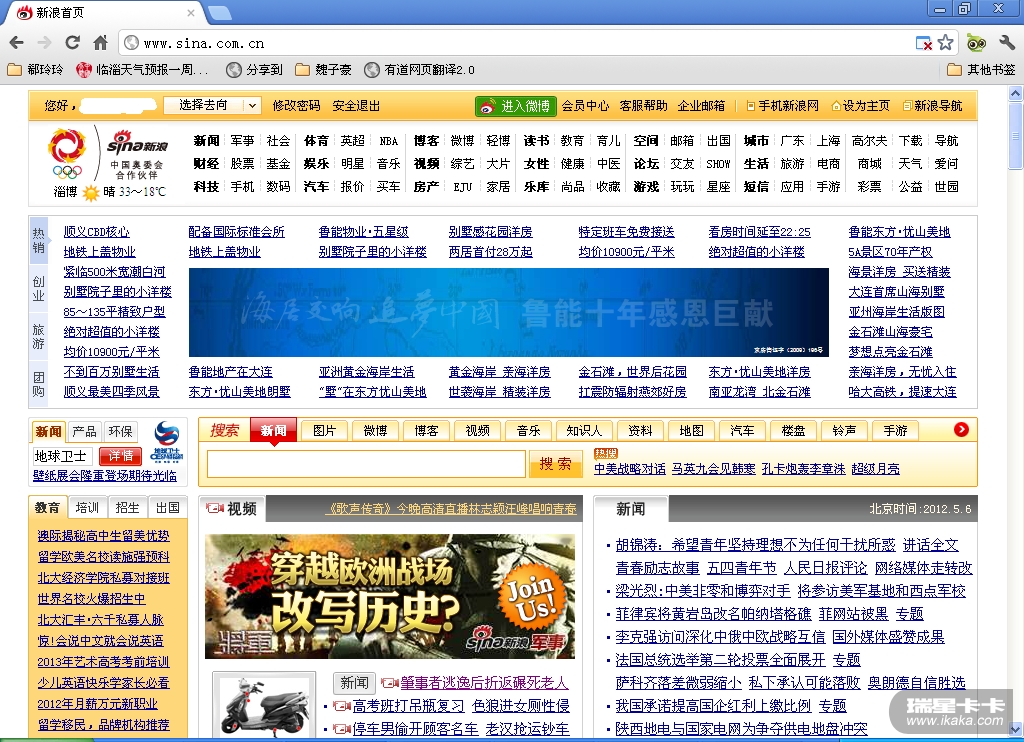Reload the page with refresh icon
Screen dimensions: 1024x742
coord(72,43)
